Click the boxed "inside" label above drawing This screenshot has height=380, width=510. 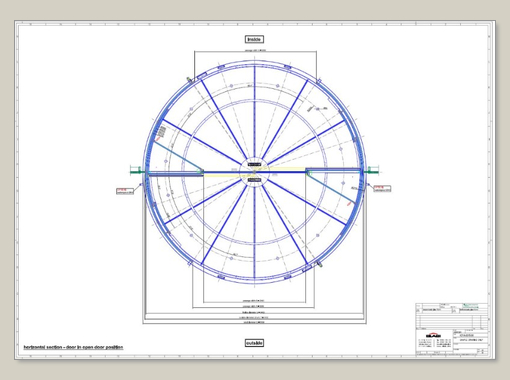pos(254,39)
